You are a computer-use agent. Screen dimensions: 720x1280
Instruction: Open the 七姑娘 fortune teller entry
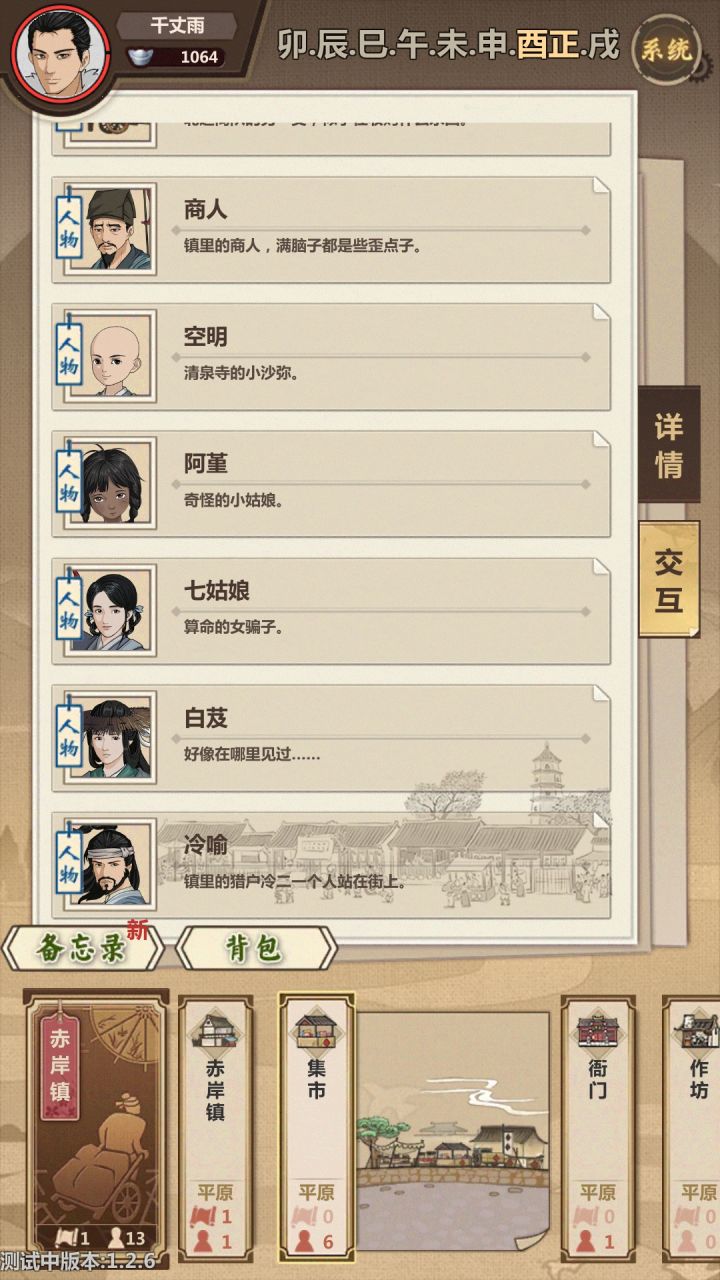(332, 609)
